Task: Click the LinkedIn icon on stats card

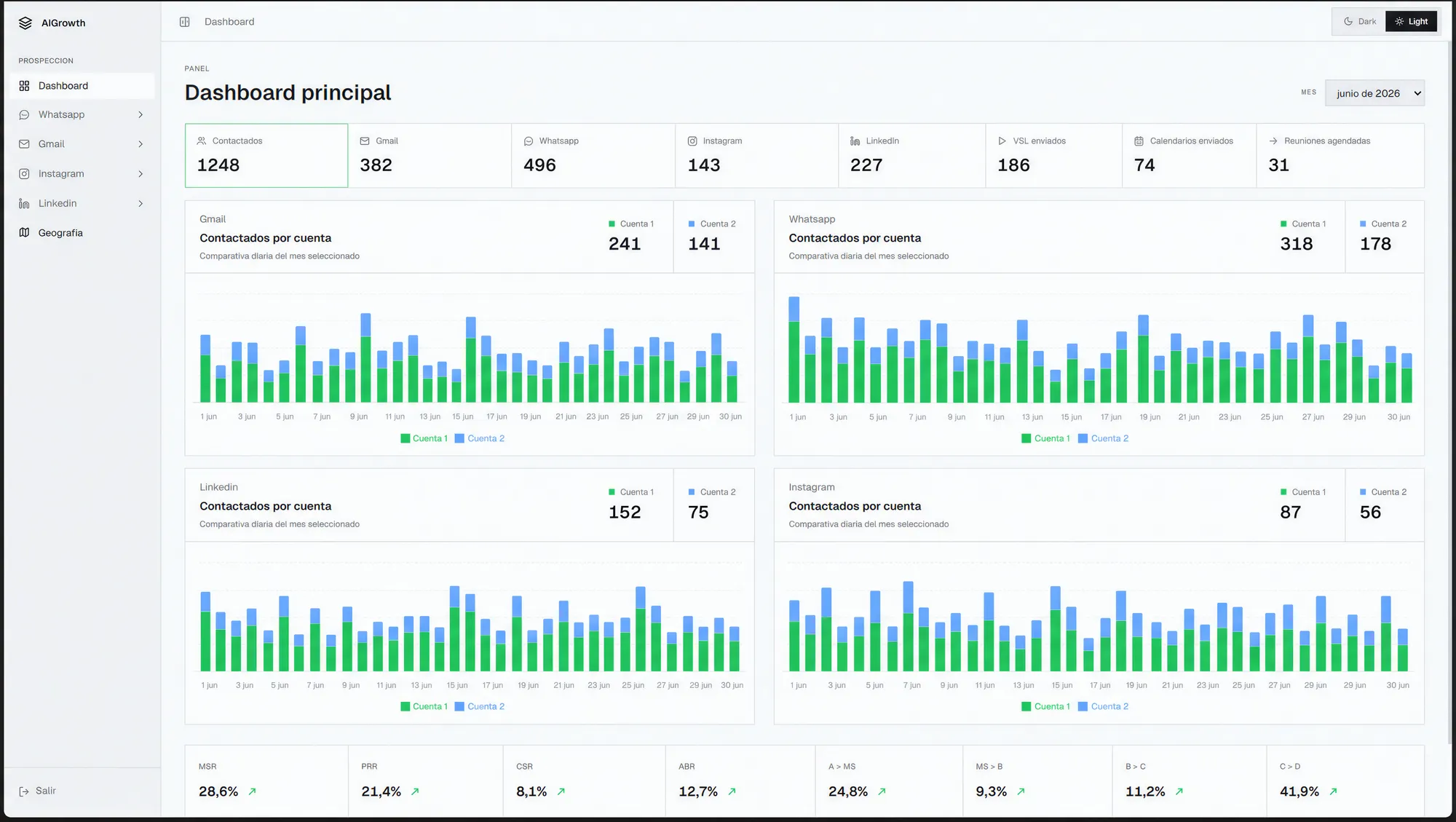Action: point(855,141)
